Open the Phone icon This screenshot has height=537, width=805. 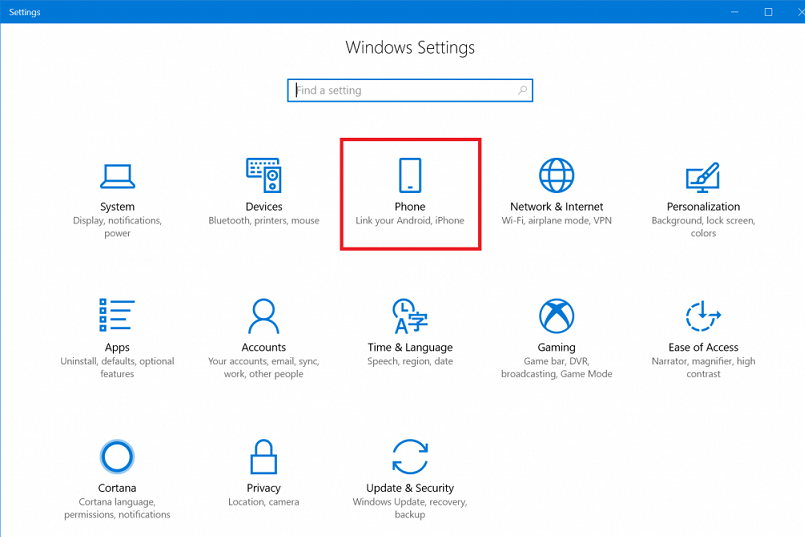click(x=410, y=175)
